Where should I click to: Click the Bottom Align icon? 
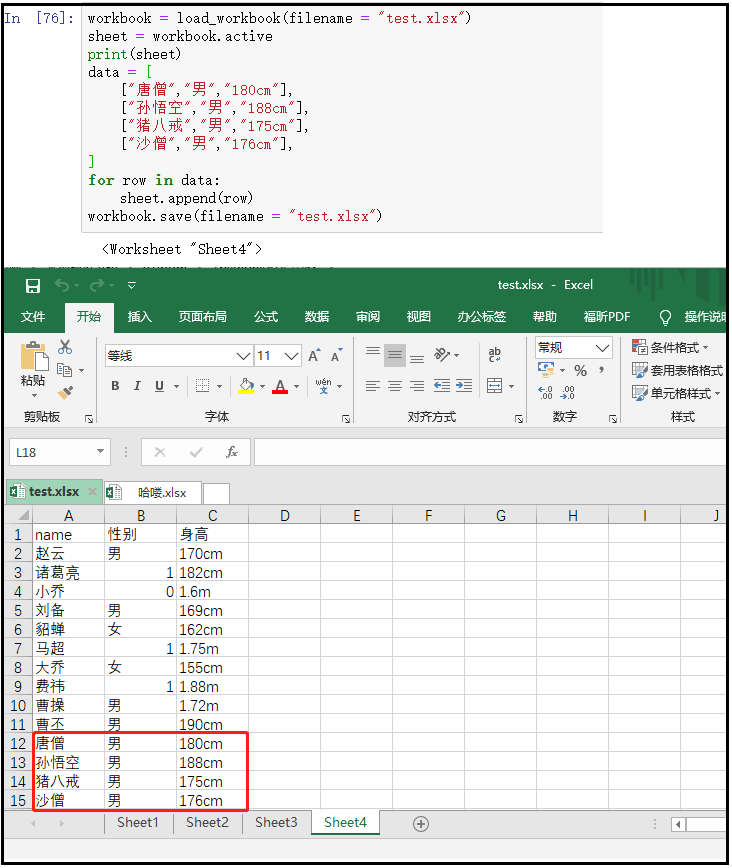(x=417, y=359)
